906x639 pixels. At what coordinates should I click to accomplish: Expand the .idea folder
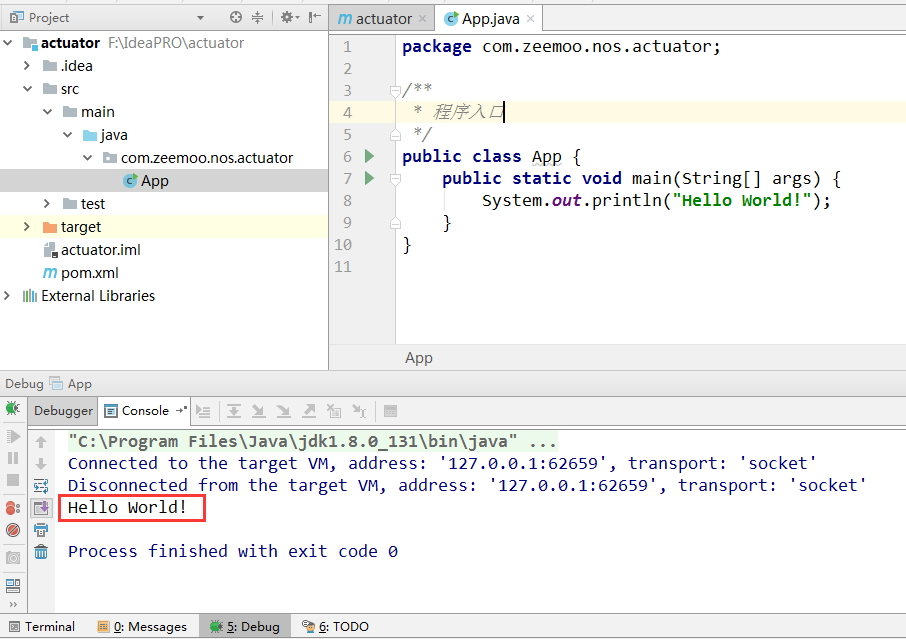click(27, 66)
